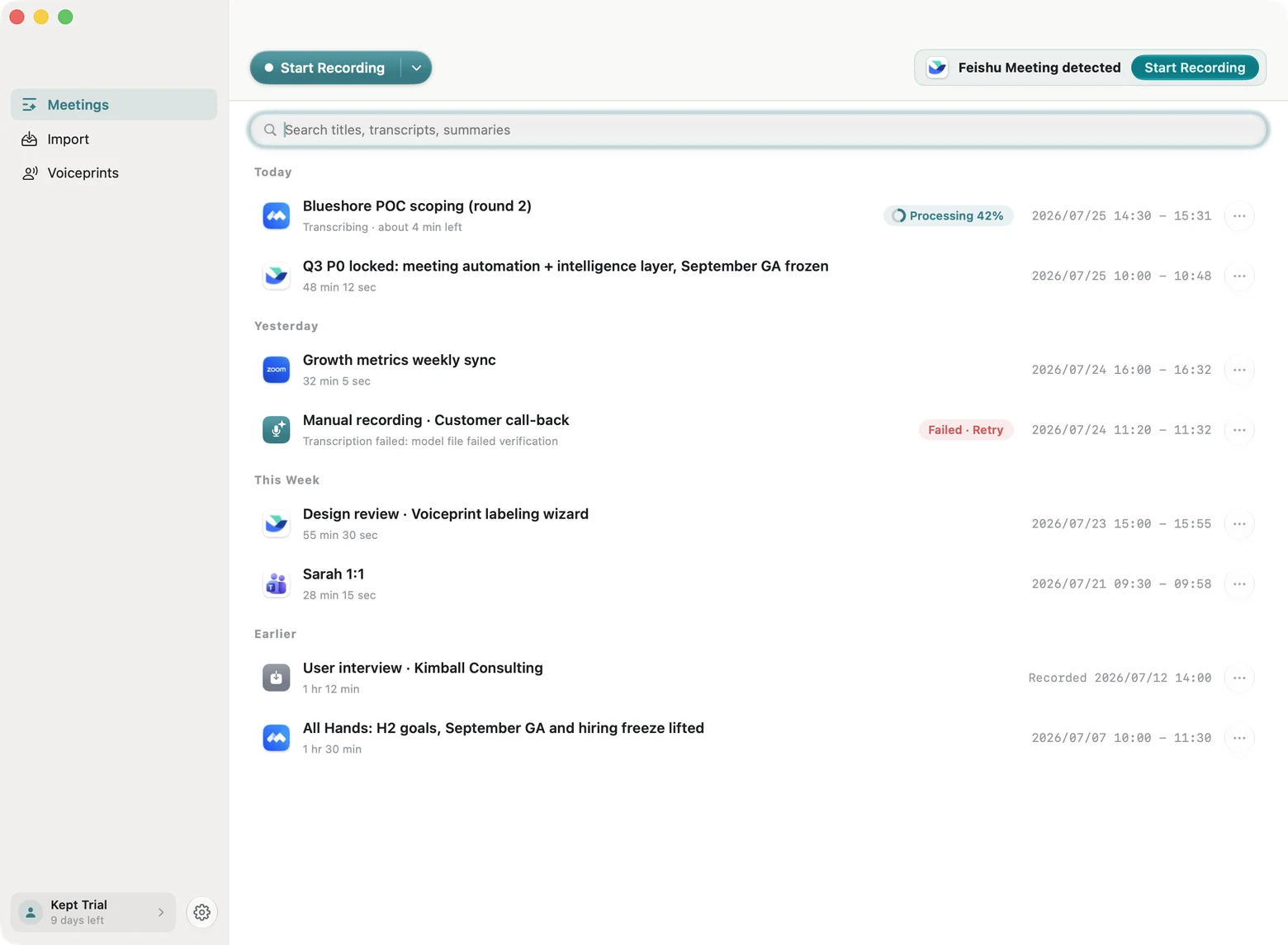Image resolution: width=1288 pixels, height=945 pixels.
Task: Click the Transcription failed verification message
Action: 430,442
